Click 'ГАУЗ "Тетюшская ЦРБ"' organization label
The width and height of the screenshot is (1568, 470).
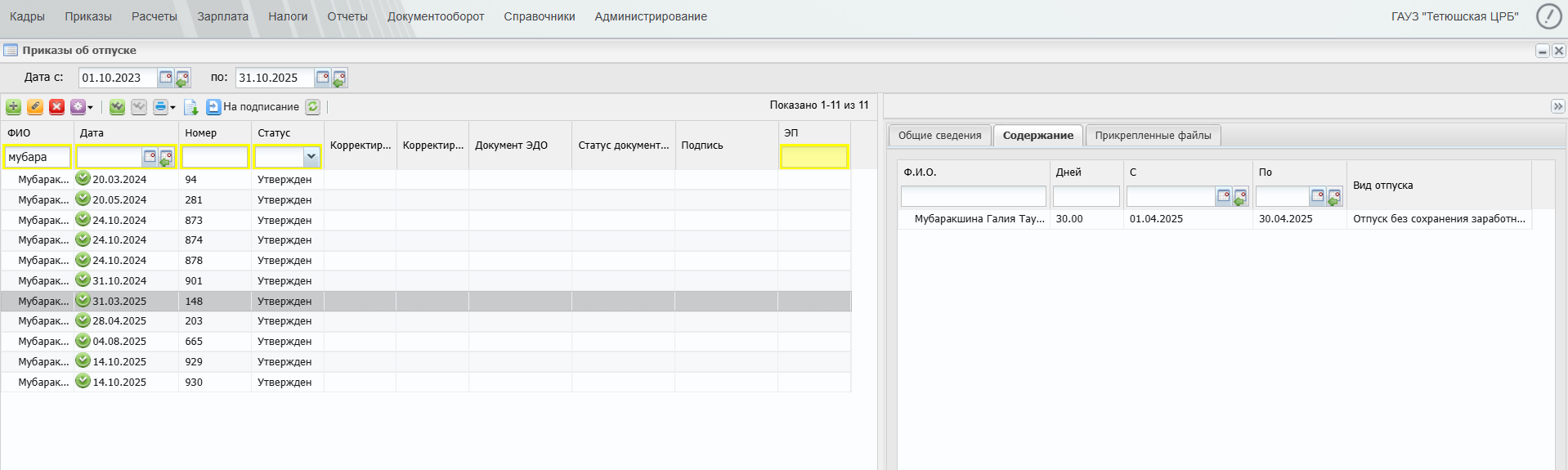click(x=1455, y=16)
